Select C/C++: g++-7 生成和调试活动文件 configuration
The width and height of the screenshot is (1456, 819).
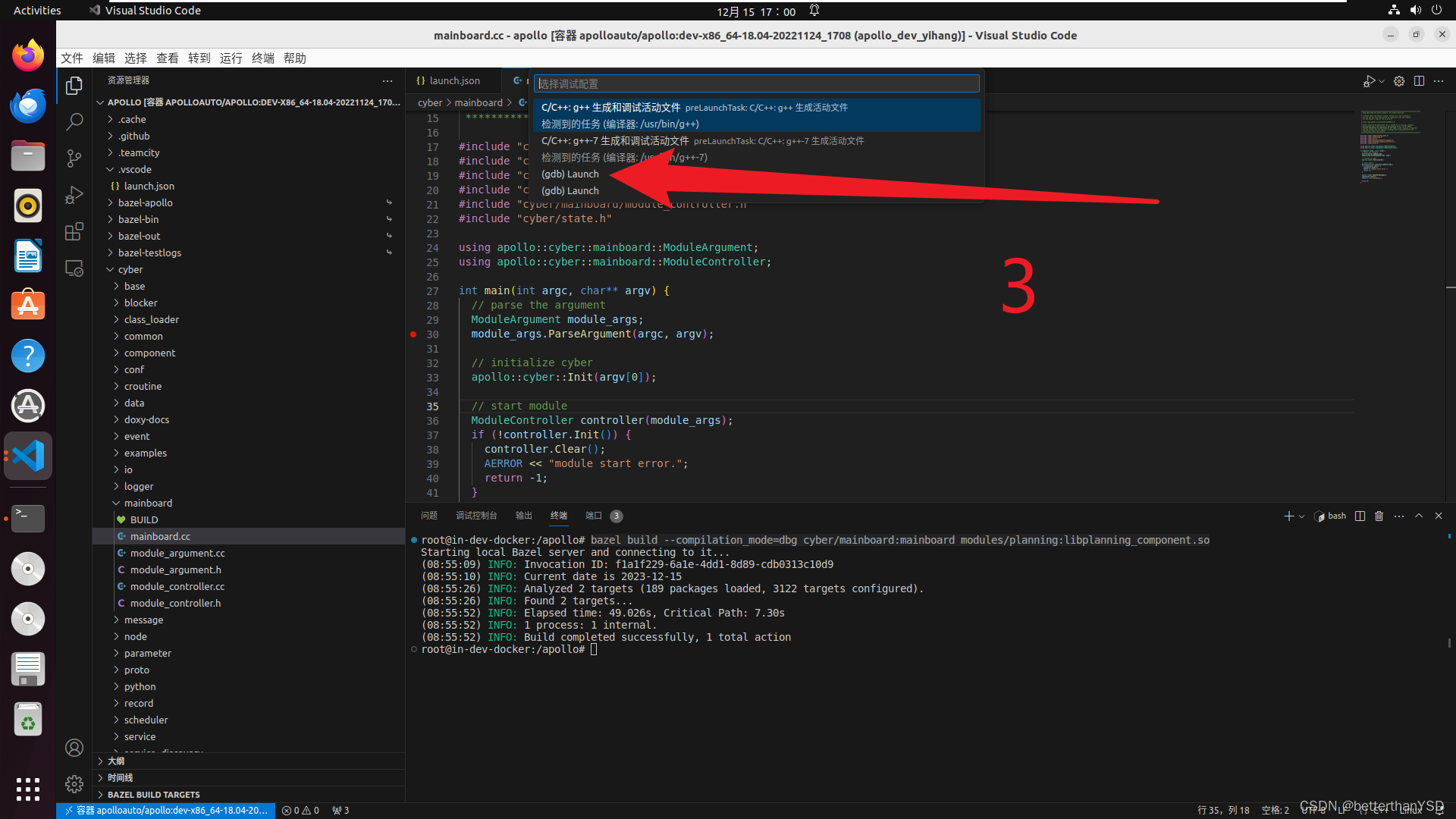(x=756, y=149)
